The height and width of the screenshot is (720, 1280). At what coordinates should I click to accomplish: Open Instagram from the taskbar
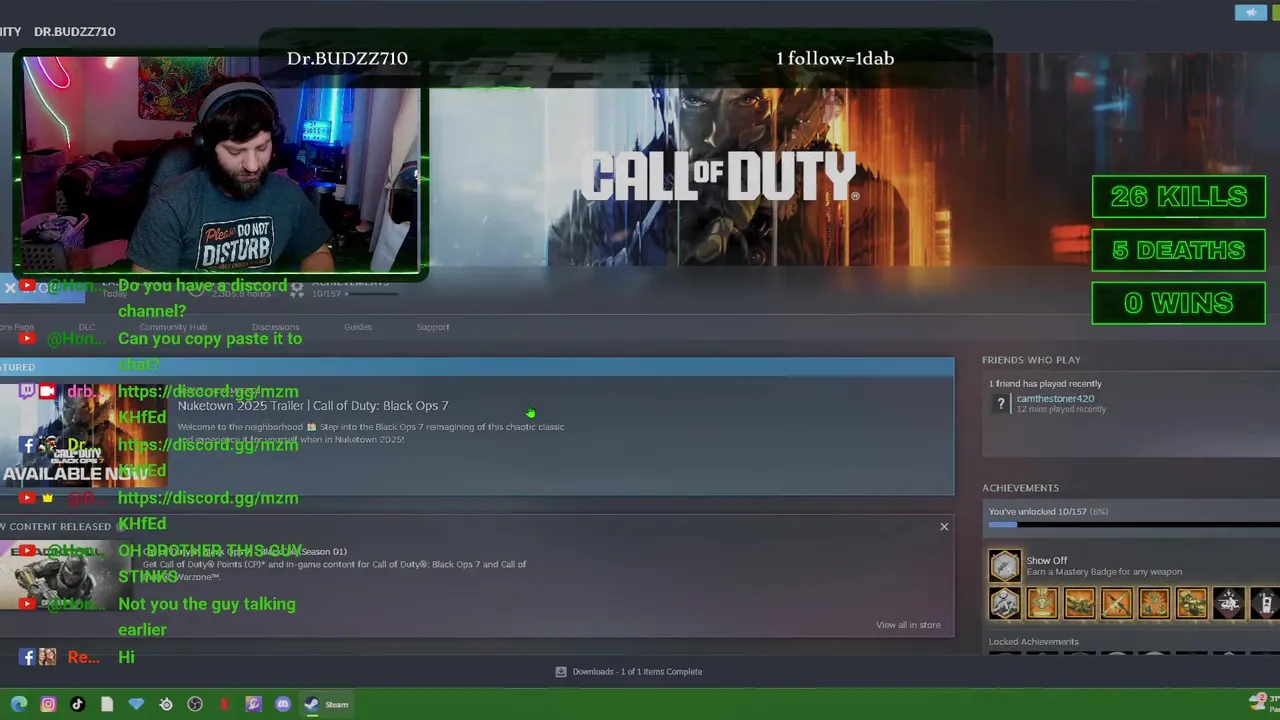48,704
